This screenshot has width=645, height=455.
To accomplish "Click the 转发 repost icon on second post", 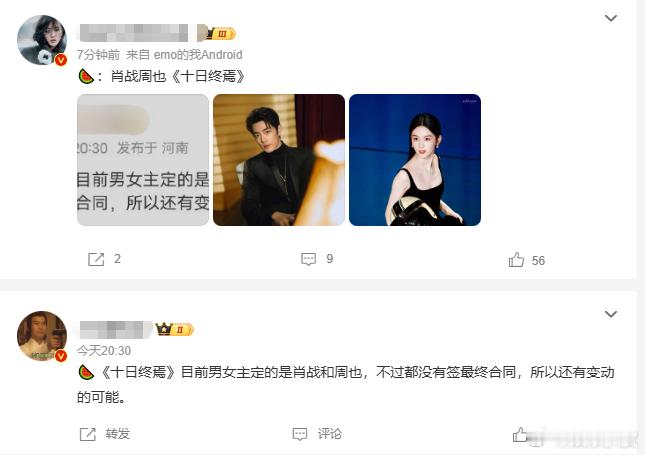I will point(87,434).
